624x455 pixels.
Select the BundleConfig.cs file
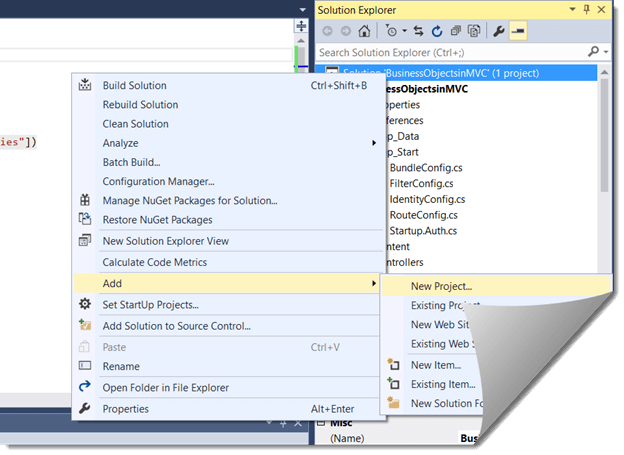coord(426,168)
